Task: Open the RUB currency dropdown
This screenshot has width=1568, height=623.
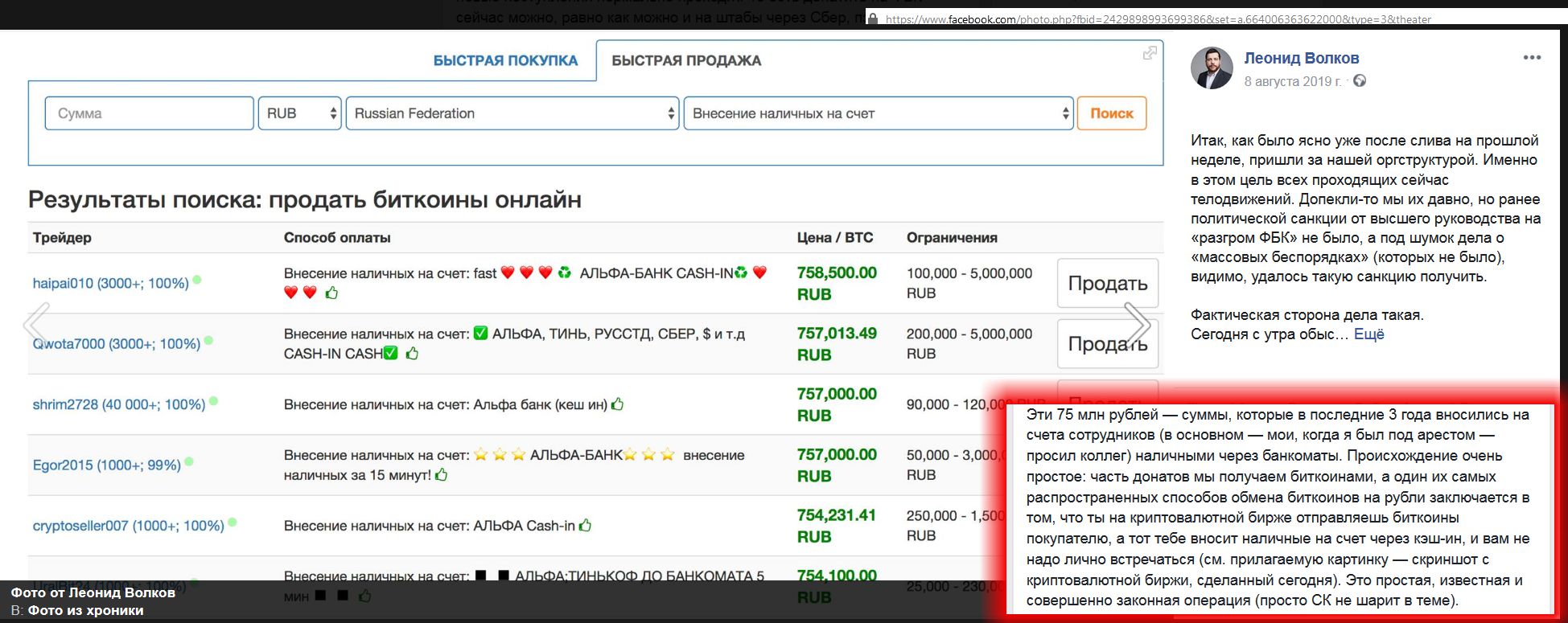Action: click(x=299, y=113)
